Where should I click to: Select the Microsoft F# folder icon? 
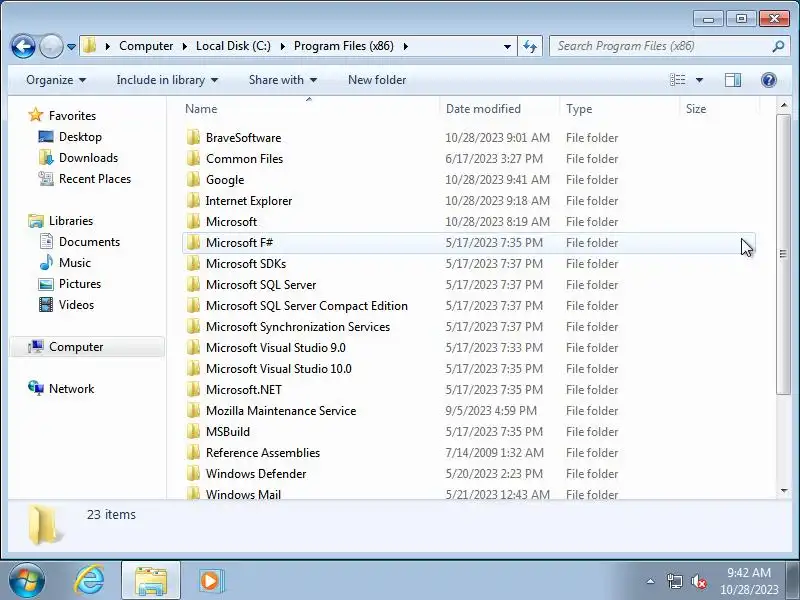coord(193,242)
